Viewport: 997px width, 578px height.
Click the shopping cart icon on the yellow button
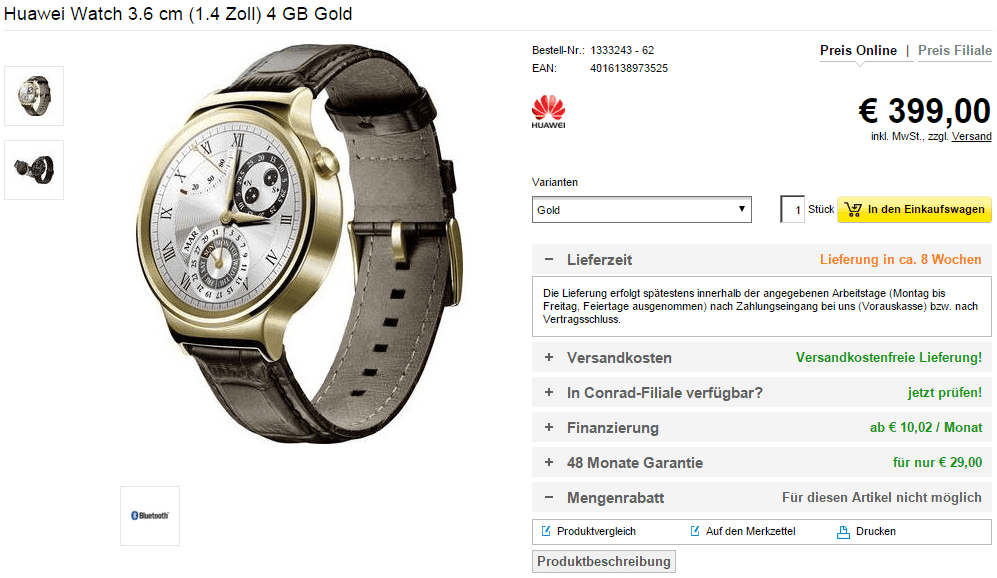pos(853,209)
